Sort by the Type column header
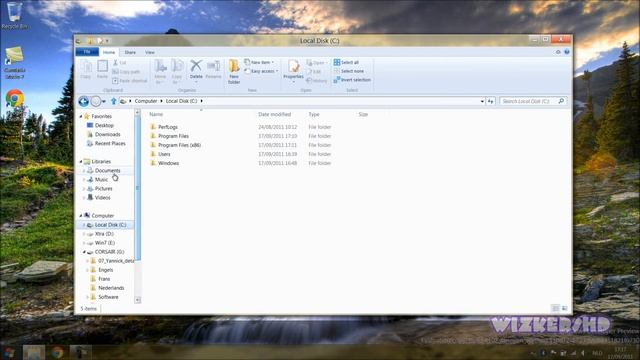640x360 pixels. [x=313, y=114]
